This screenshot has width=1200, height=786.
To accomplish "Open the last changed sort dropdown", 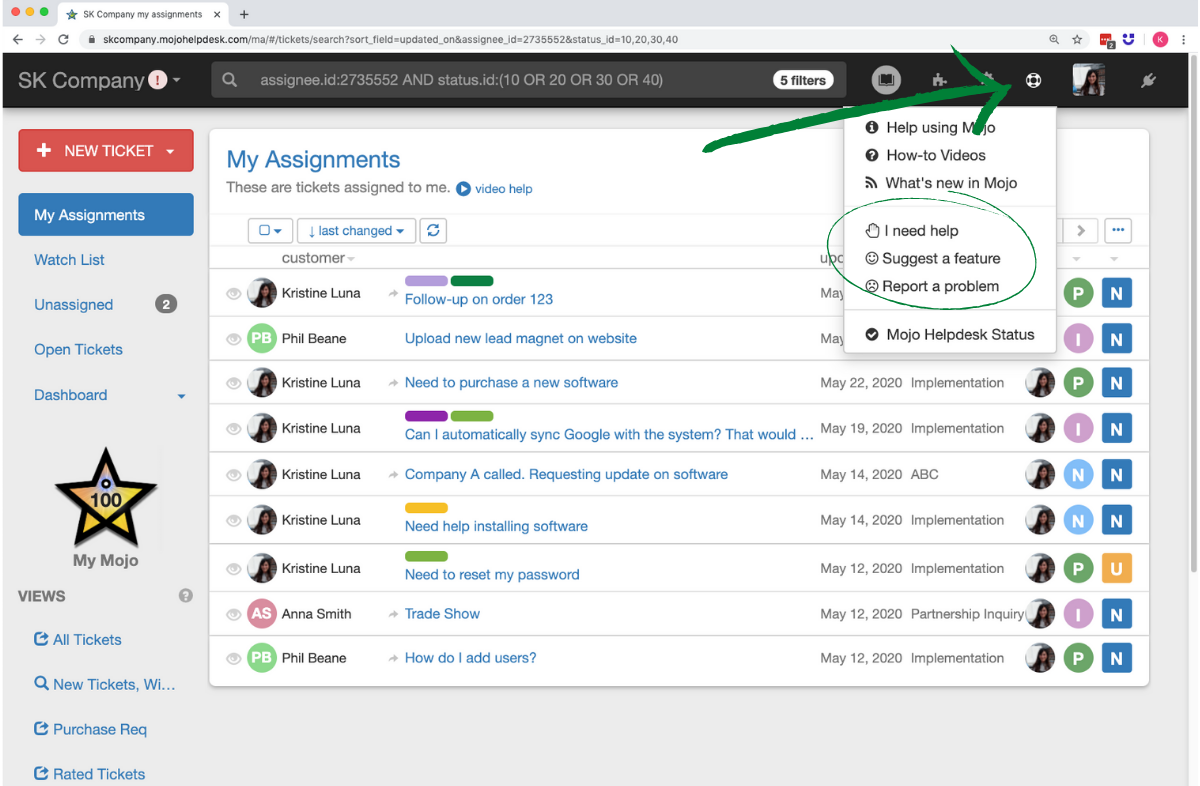I will 356,230.
